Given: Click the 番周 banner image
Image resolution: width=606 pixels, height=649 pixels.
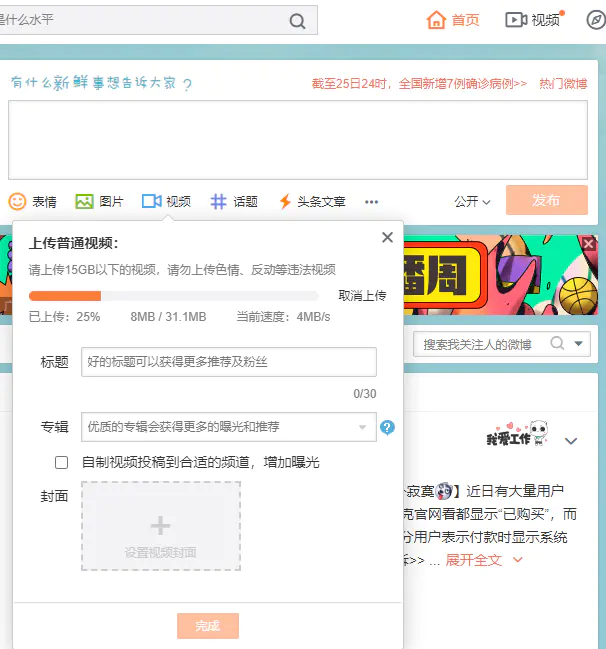Looking at the screenshot, I should tap(500, 275).
